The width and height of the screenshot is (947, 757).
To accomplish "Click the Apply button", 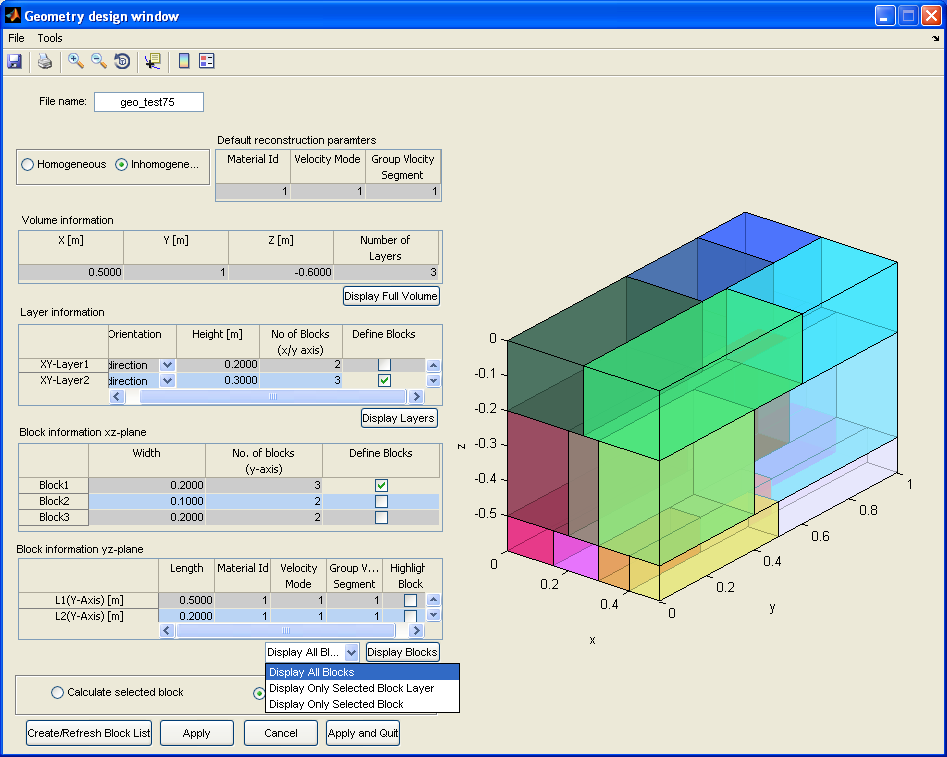I will [196, 733].
